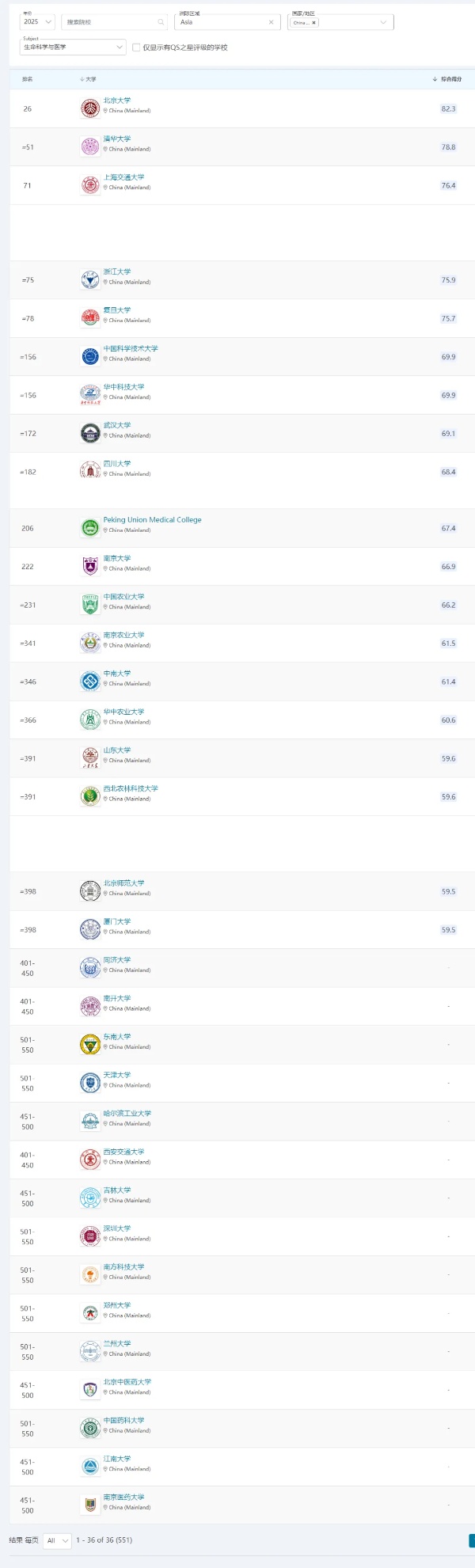Image resolution: width=475 pixels, height=1568 pixels.
Task: Click the Zhejiang University logo icon
Action: pos(90,279)
